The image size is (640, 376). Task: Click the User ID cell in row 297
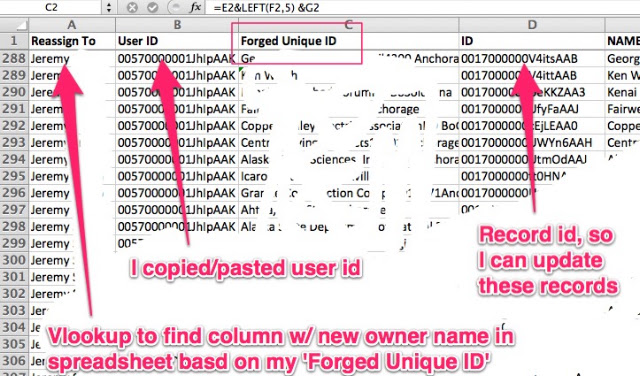(x=177, y=209)
